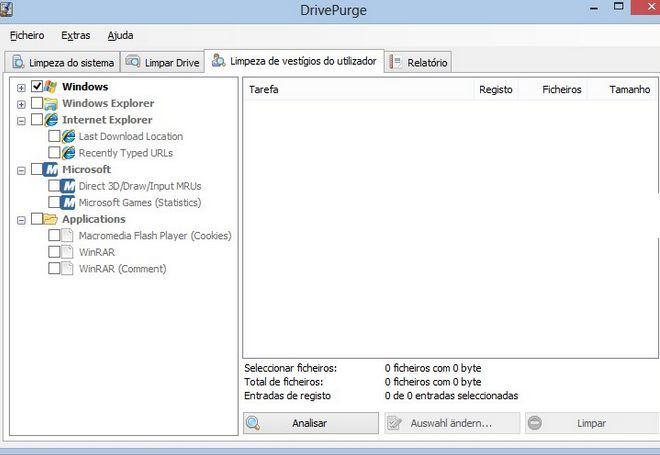Sort by the Tamanho column header
660x455 pixels.
click(x=622, y=90)
